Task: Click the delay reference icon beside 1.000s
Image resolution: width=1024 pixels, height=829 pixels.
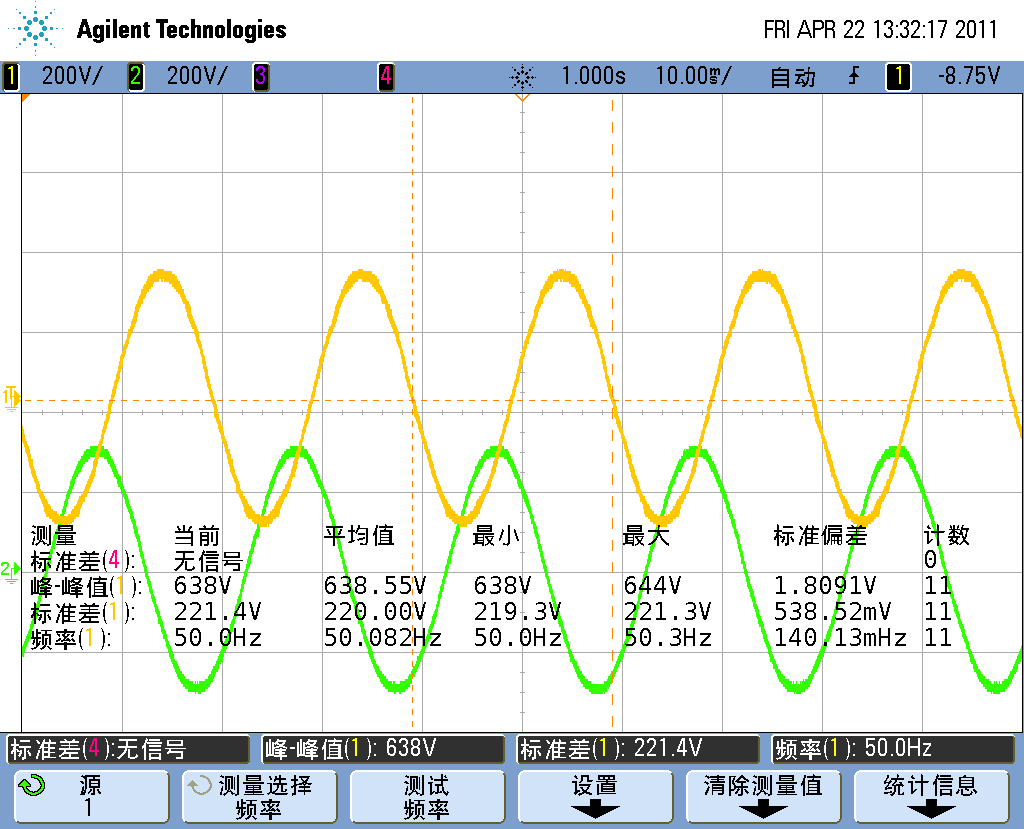Action: coord(522,76)
